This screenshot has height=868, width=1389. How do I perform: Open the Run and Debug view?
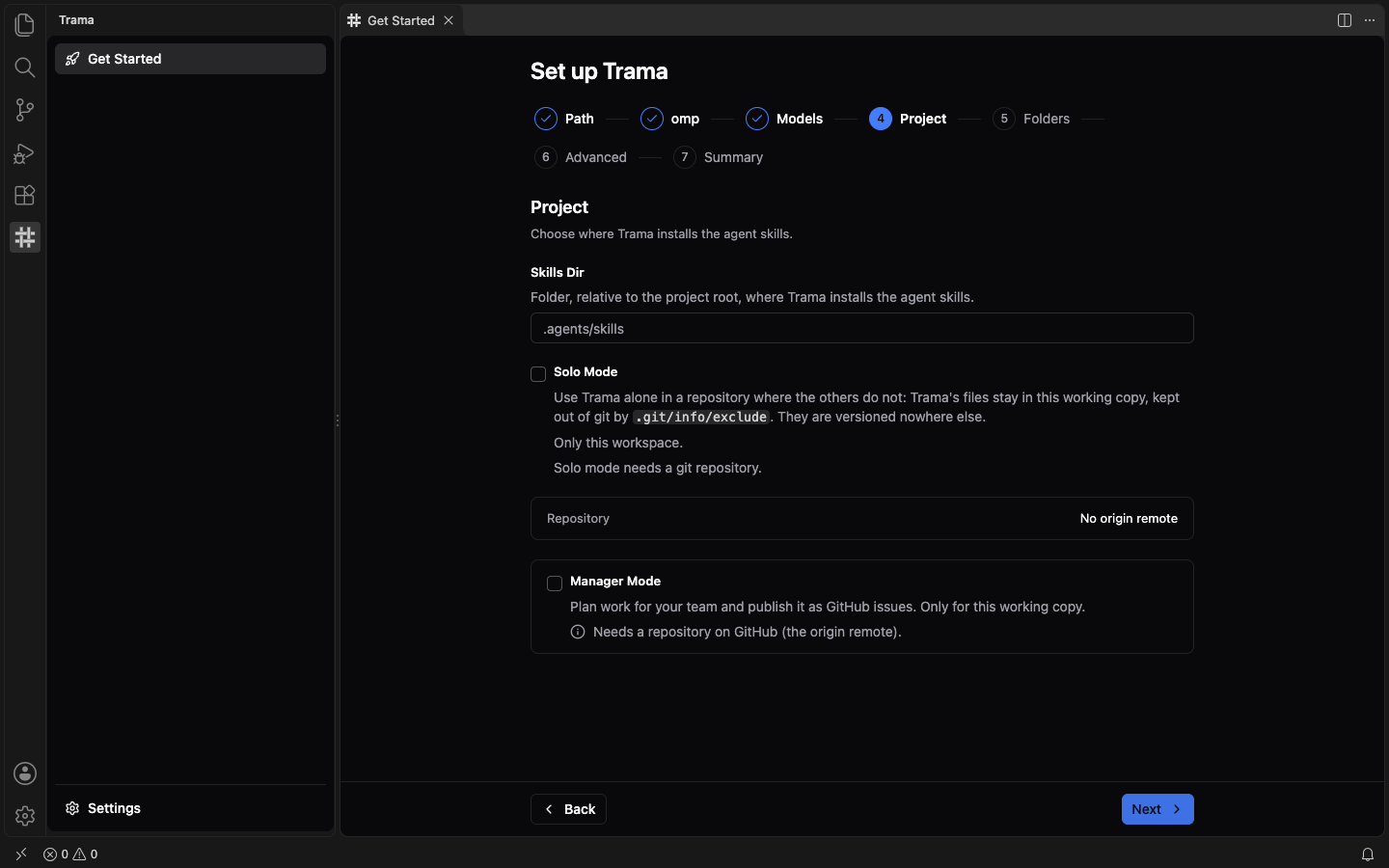click(25, 152)
